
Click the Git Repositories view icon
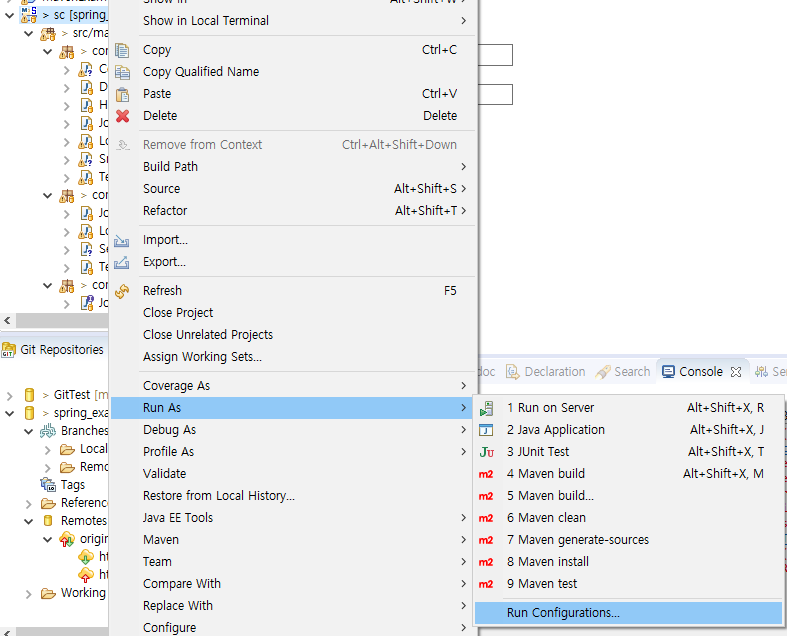tap(9, 350)
